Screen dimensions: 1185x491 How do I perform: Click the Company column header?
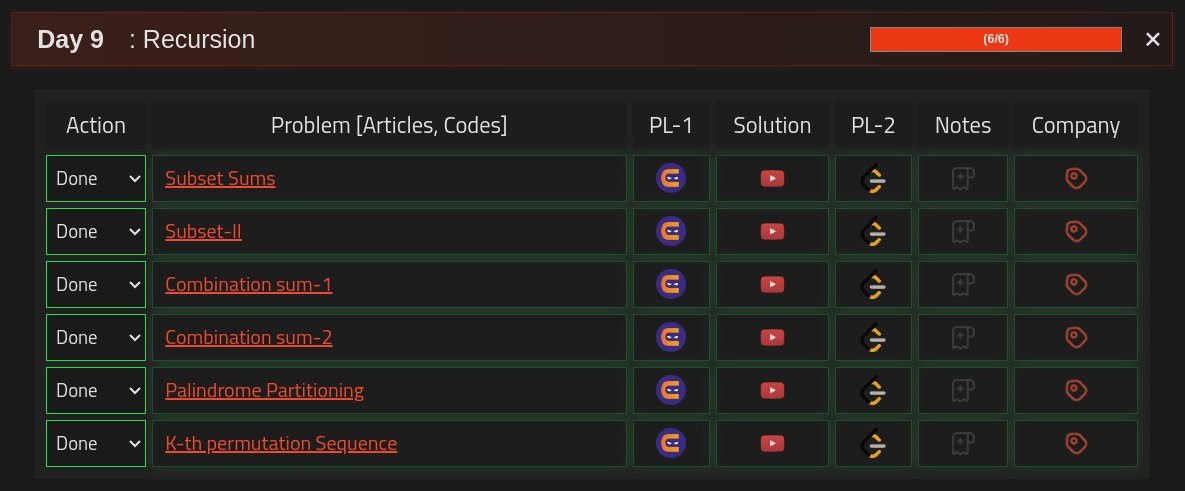tap(1075, 125)
